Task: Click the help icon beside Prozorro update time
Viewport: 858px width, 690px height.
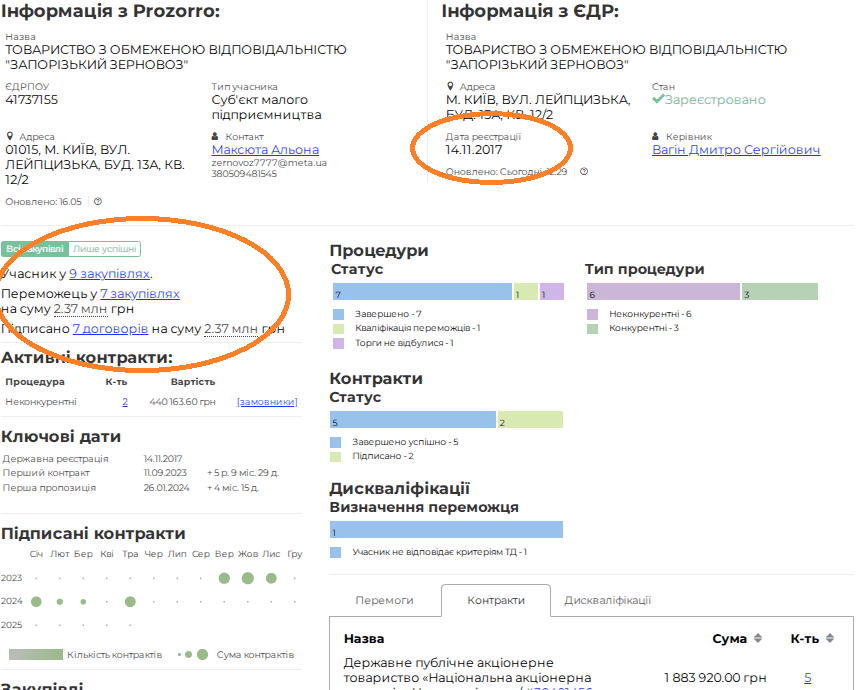Action: pos(98,201)
